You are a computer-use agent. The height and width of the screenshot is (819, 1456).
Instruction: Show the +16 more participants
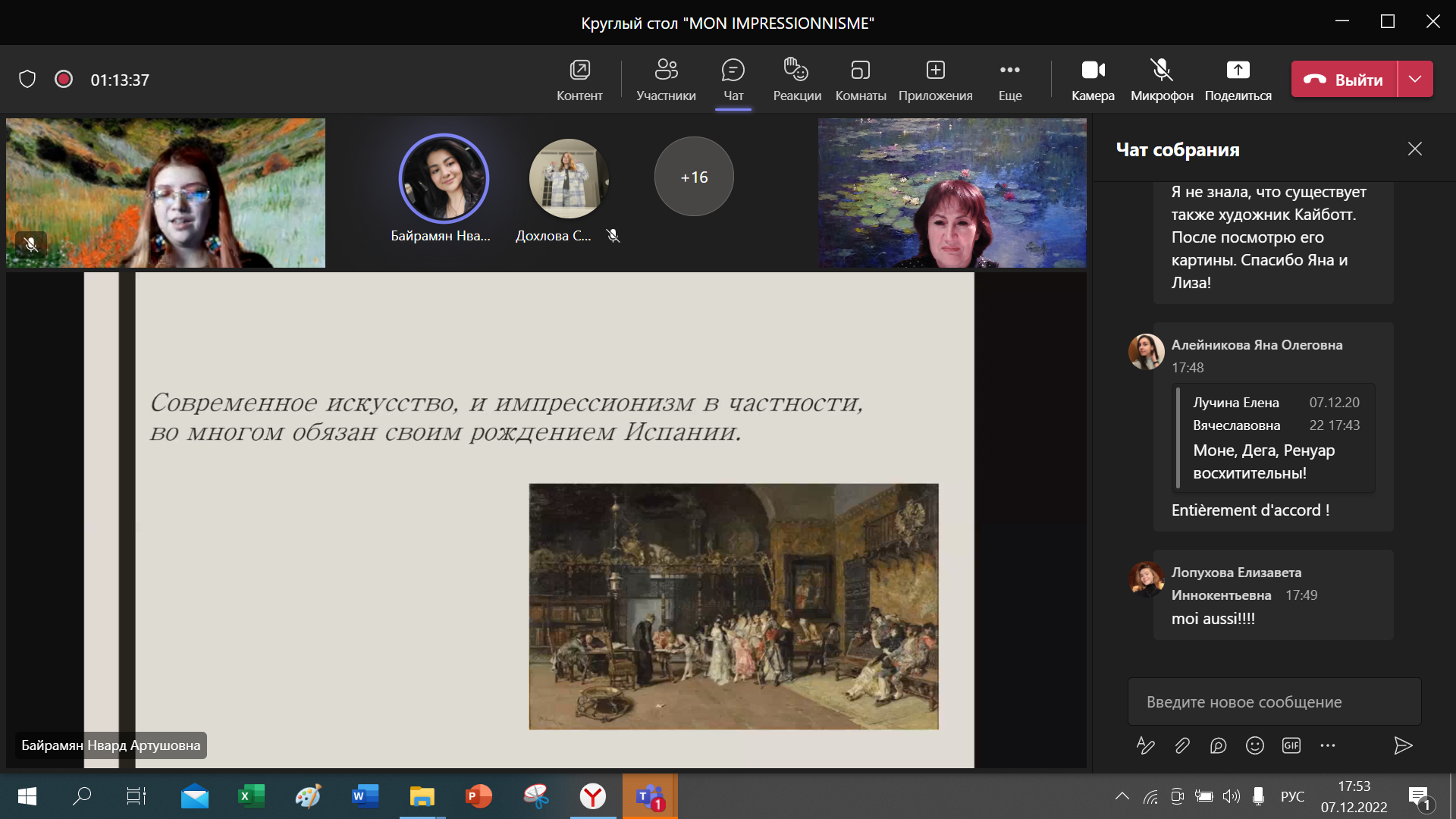[694, 177]
